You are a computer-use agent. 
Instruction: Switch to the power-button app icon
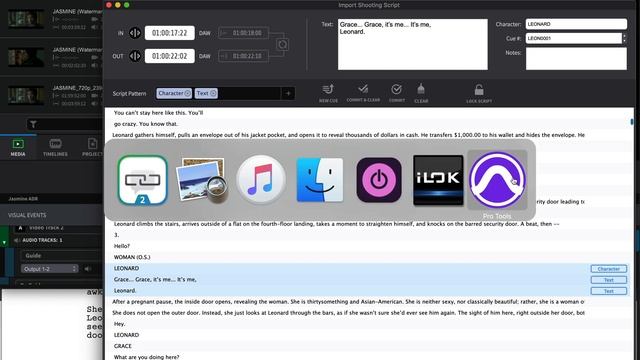point(379,180)
